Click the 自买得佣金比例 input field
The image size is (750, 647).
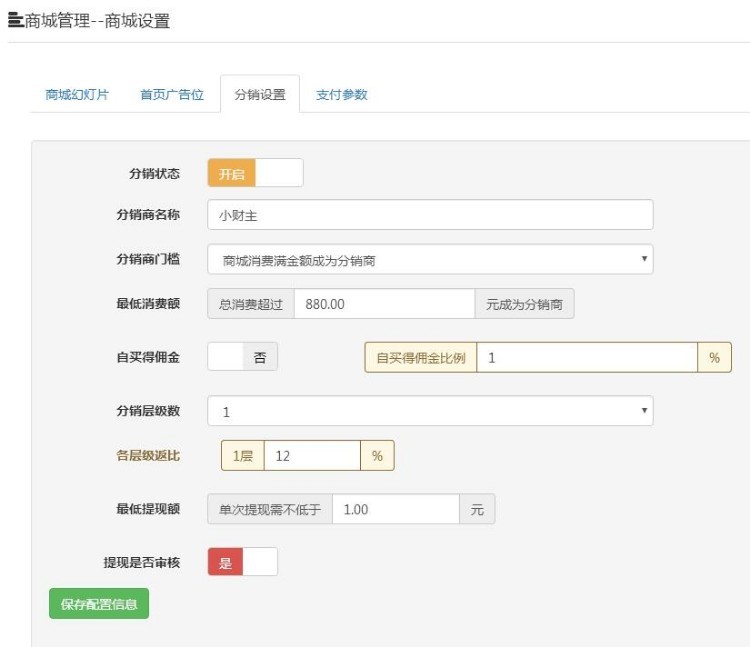click(x=586, y=357)
